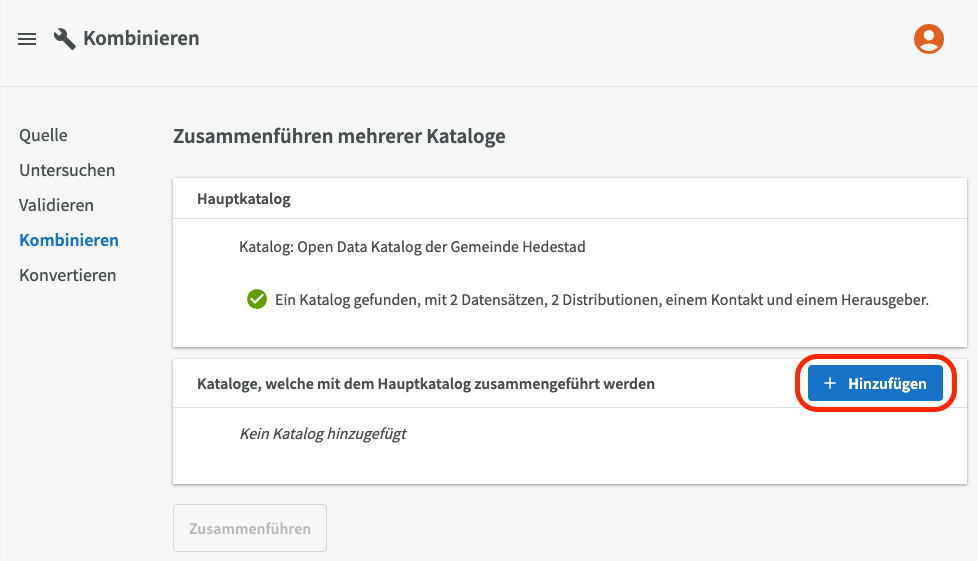Open the hamburger navigation menu
Image resolution: width=978 pixels, height=561 pixels.
(x=27, y=39)
